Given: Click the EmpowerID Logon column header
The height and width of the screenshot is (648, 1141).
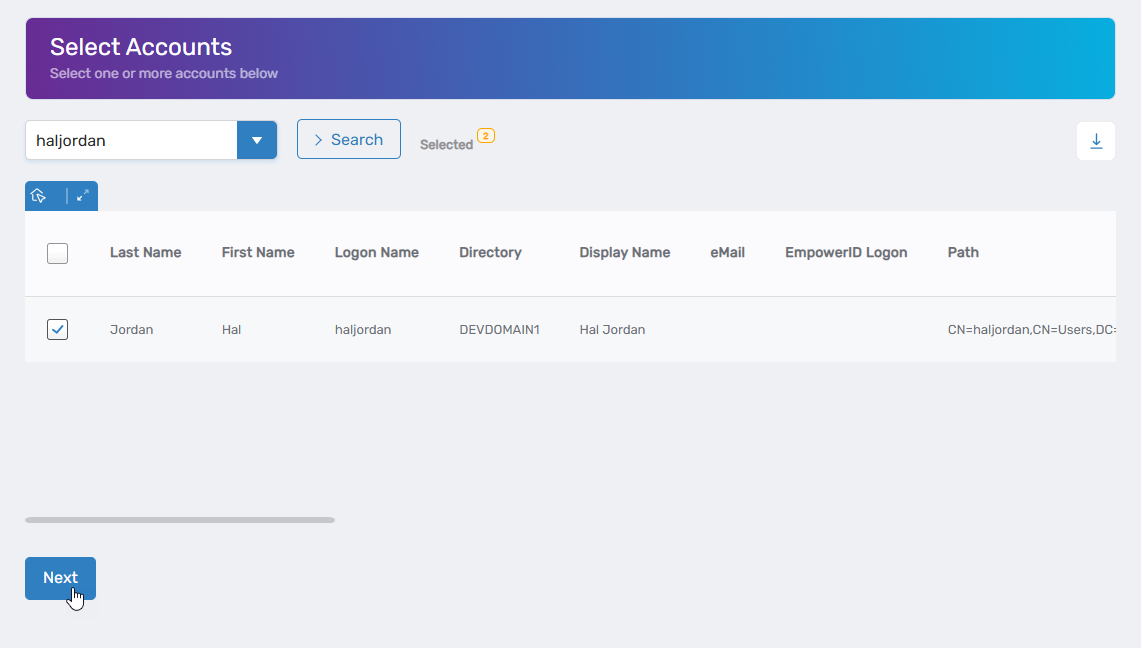Looking at the screenshot, I should click(x=846, y=253).
